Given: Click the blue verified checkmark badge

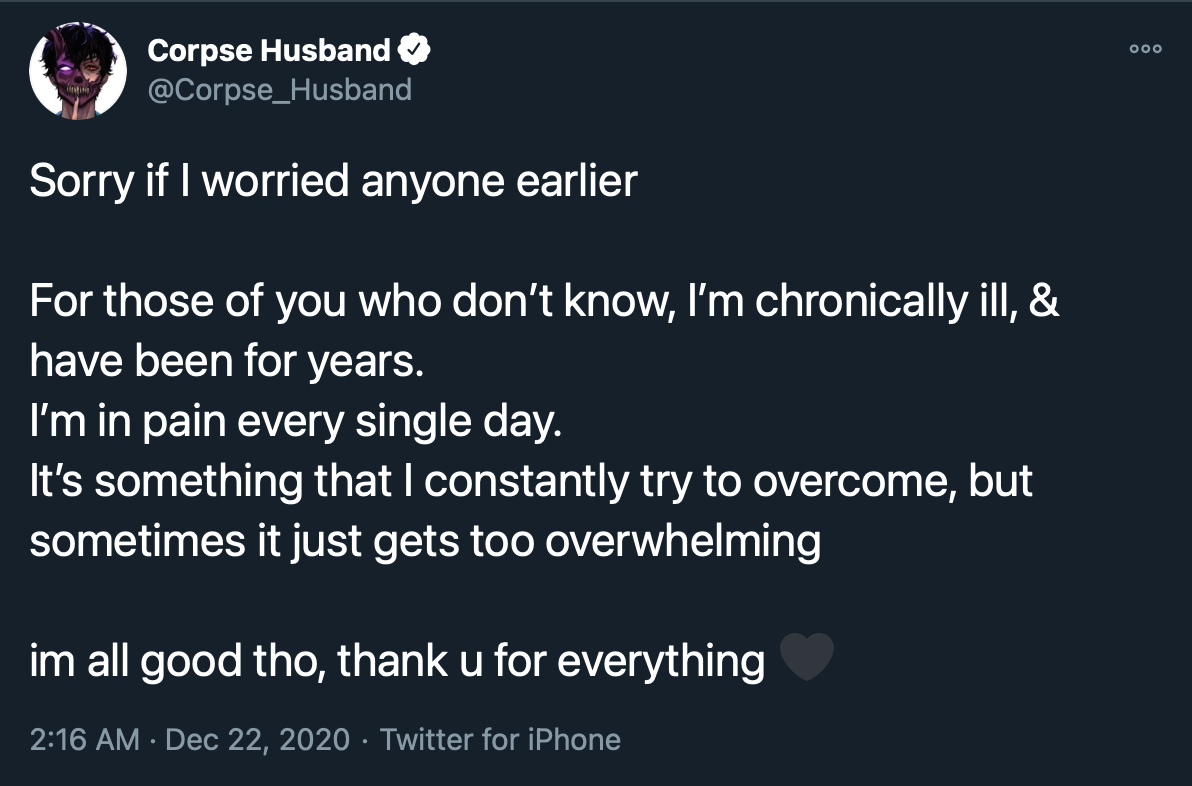Looking at the screenshot, I should pyautogui.click(x=414, y=50).
